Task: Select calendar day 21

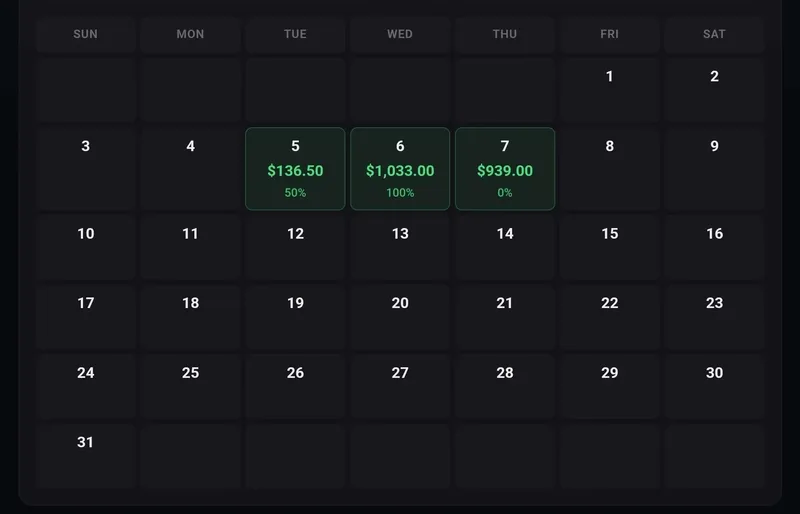Action: point(505,317)
